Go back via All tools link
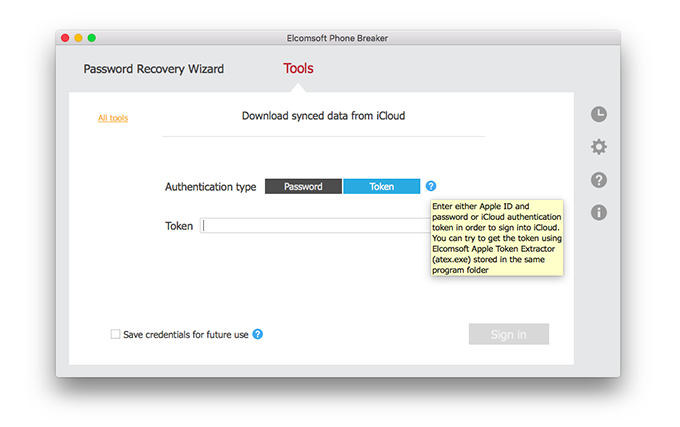Viewport: 680px width, 427px height. point(113,118)
